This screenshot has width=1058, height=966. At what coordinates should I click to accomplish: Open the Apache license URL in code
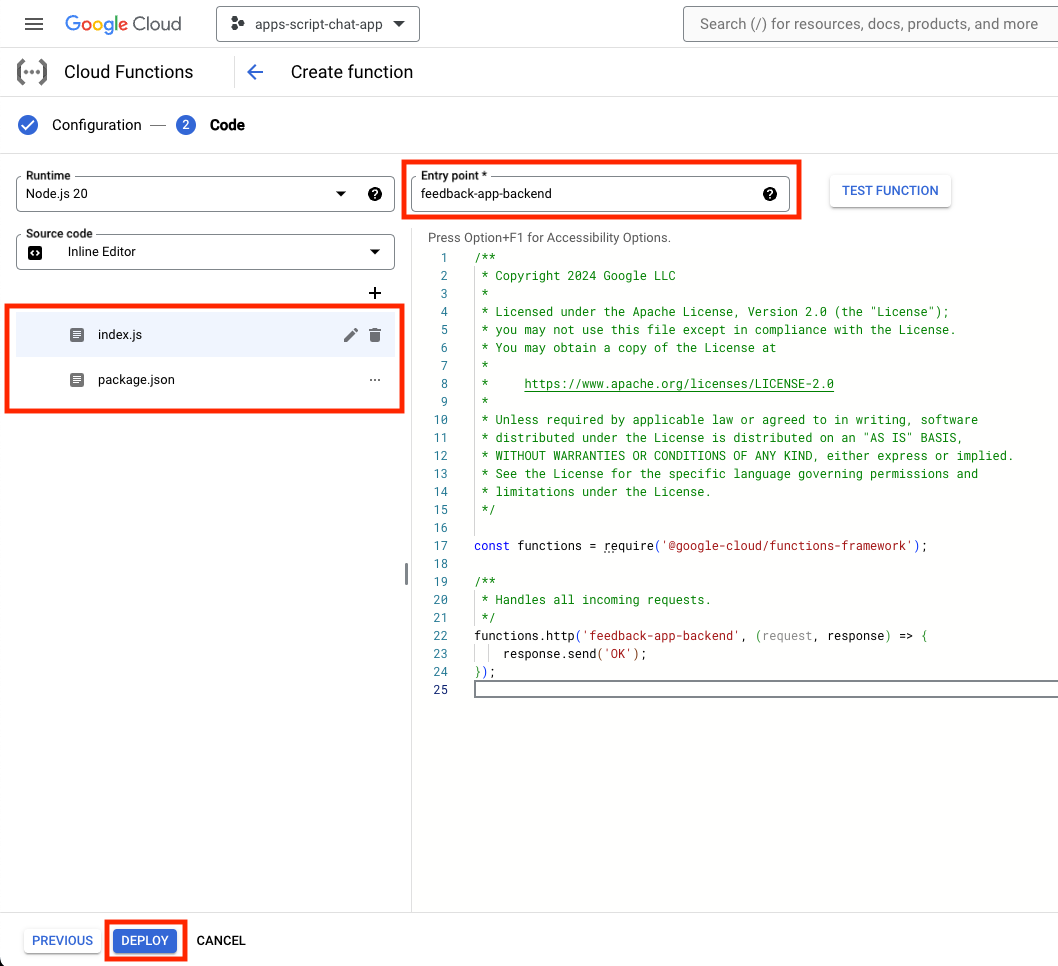(678, 384)
